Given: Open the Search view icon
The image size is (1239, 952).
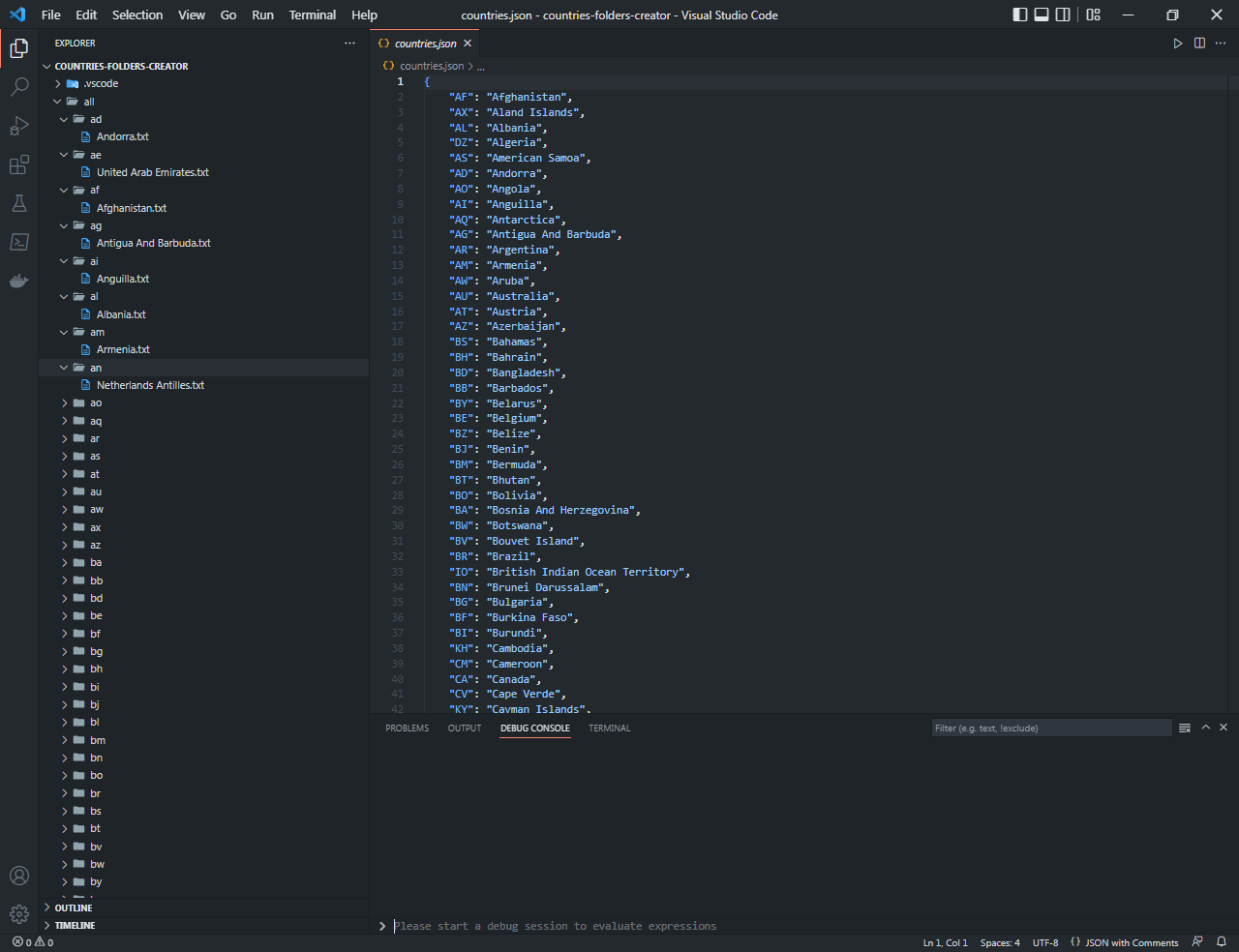Looking at the screenshot, I should coord(18,87).
